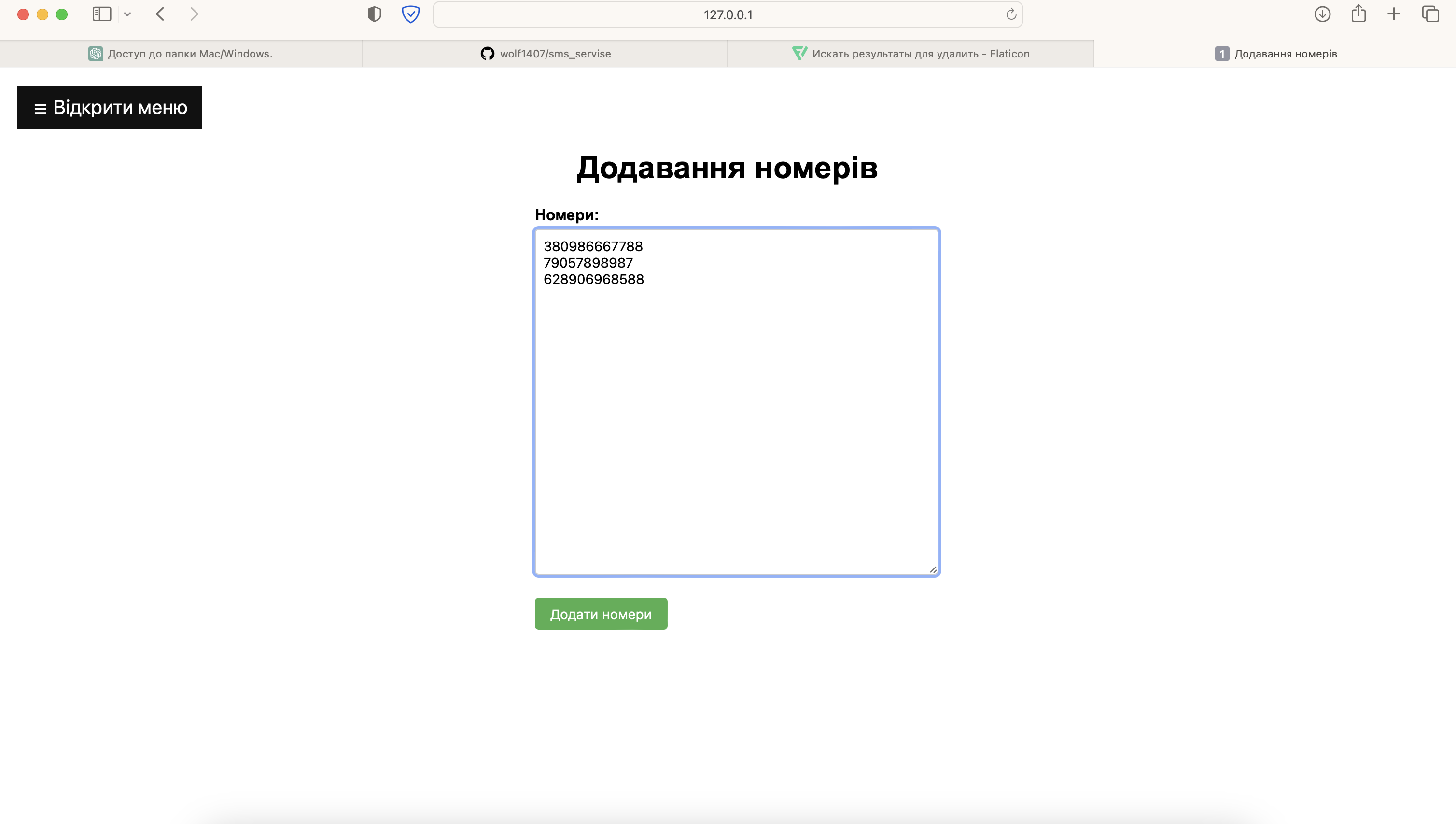This screenshot has height=824, width=1456.
Task: Switch to Доступ до папки Mac/Windows tab
Action: pos(181,54)
